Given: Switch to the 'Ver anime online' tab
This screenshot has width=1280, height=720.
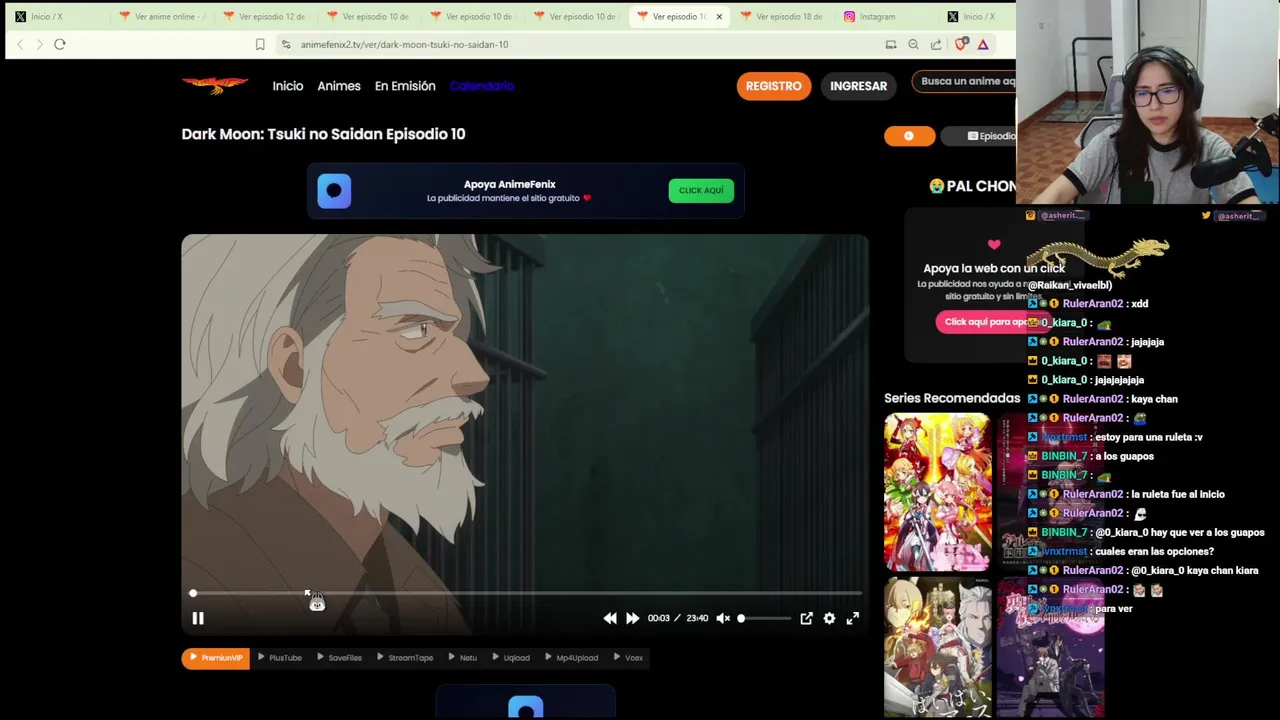Looking at the screenshot, I should tap(160, 16).
